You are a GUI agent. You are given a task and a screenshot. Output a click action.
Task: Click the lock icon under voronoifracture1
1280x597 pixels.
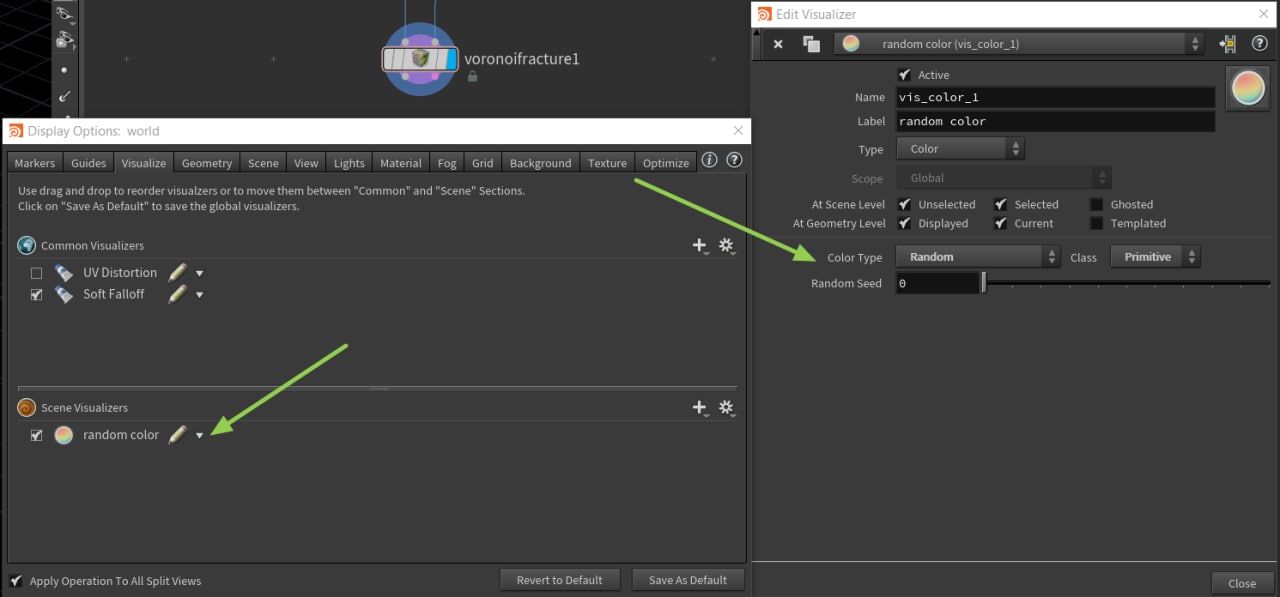click(x=472, y=77)
